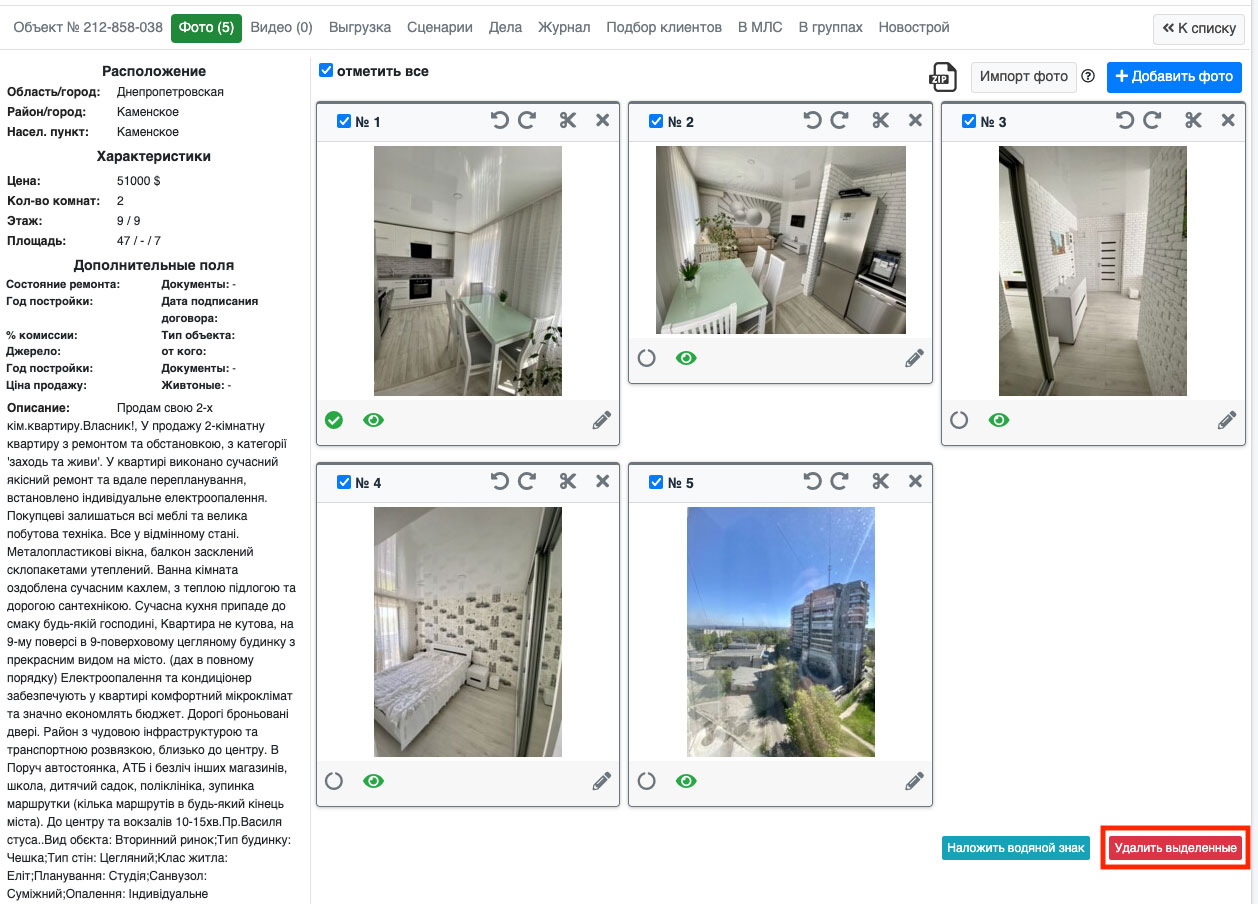
Task: Click green main-photo checkmark on photo № 1
Action: coord(334,420)
